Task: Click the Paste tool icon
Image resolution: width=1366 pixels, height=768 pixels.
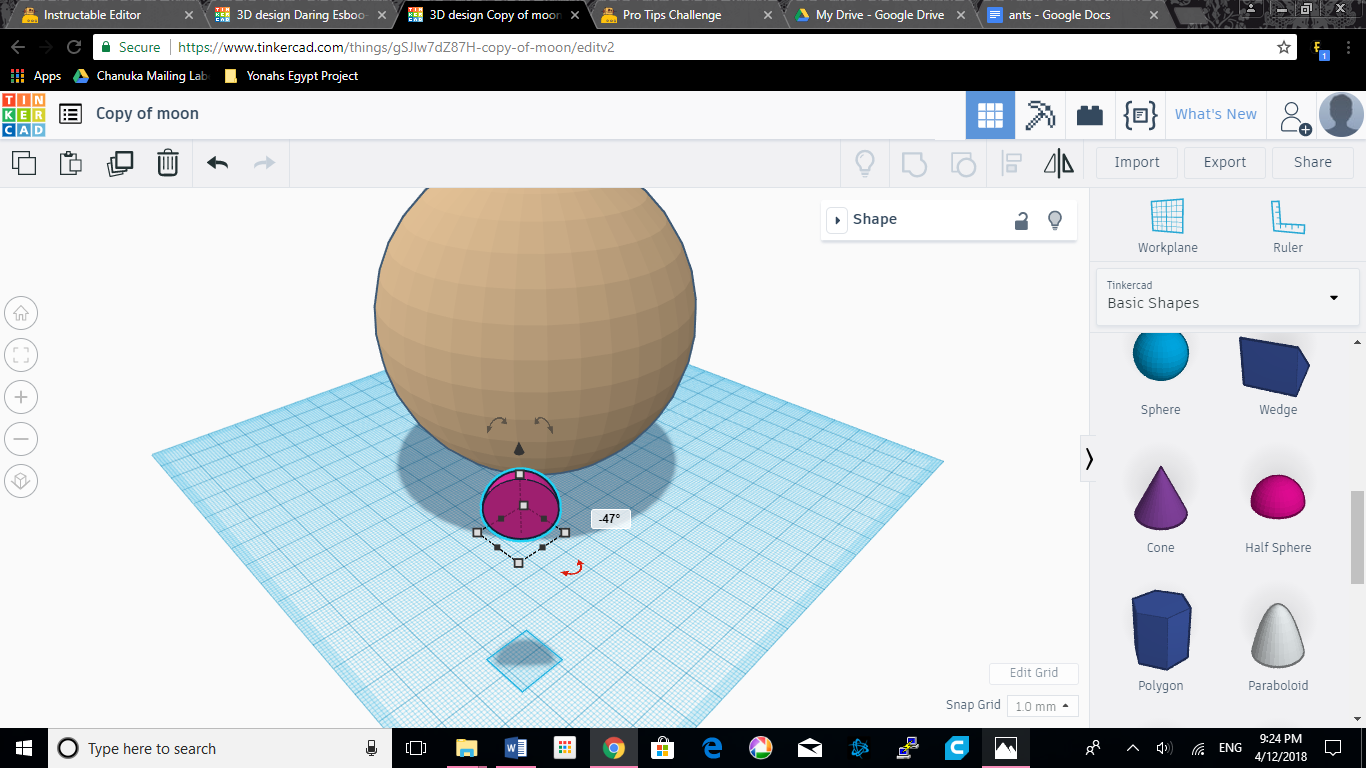Action: pyautogui.click(x=71, y=163)
